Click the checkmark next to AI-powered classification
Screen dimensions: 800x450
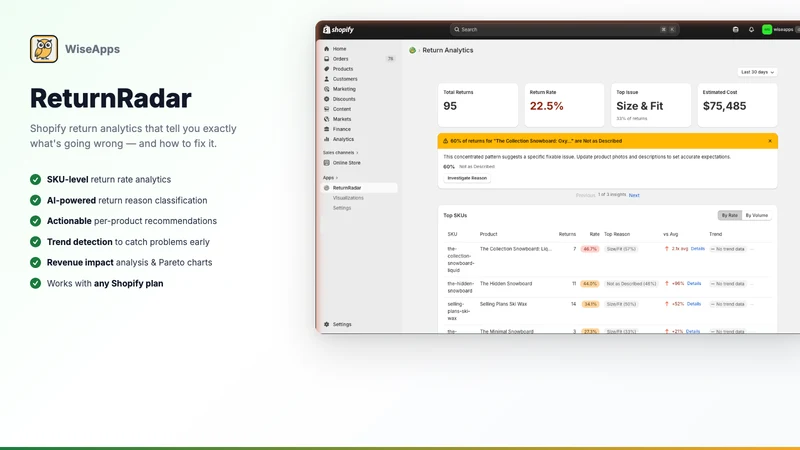[35, 201]
